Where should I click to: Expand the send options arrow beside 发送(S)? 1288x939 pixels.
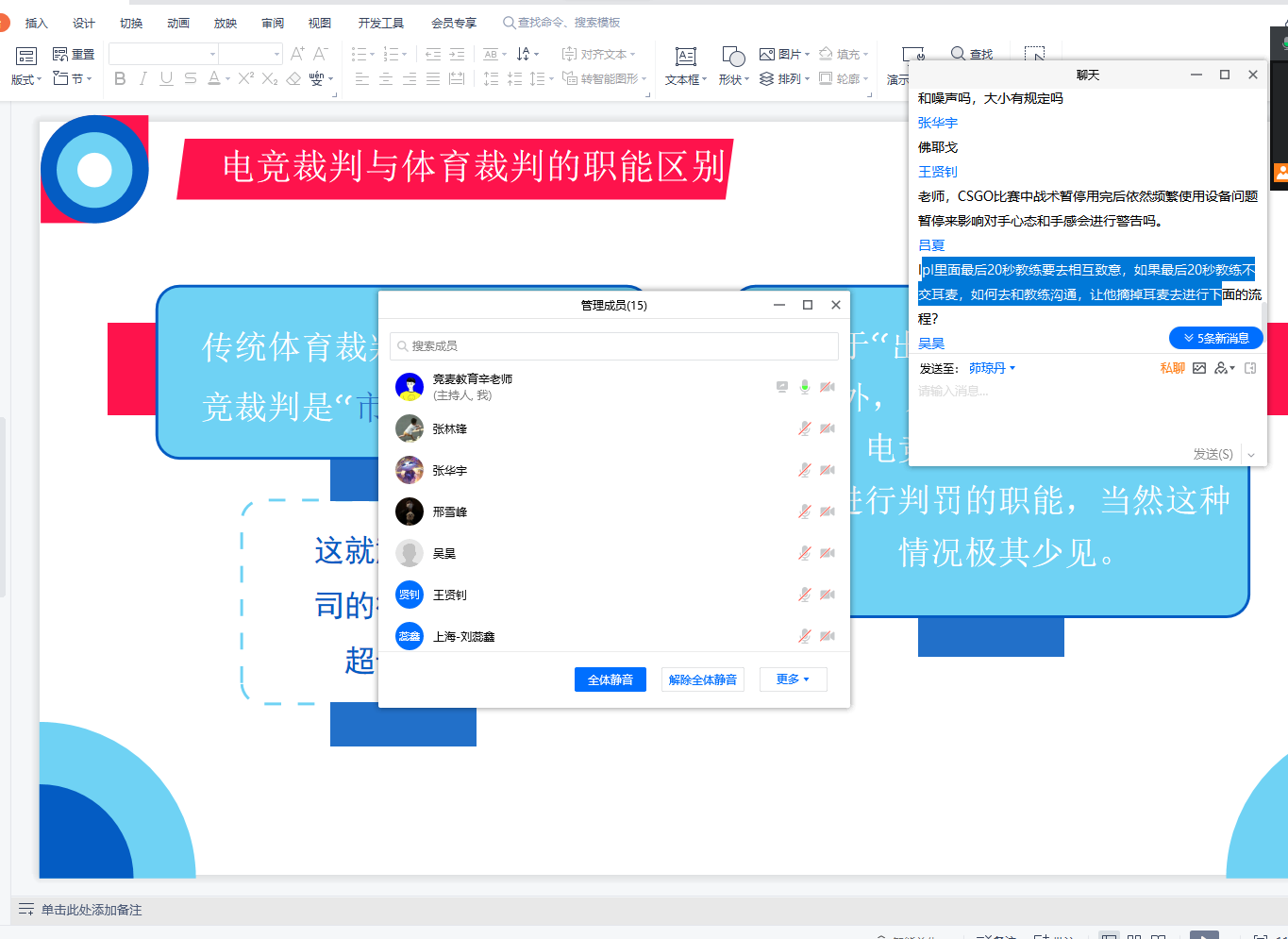click(1251, 455)
